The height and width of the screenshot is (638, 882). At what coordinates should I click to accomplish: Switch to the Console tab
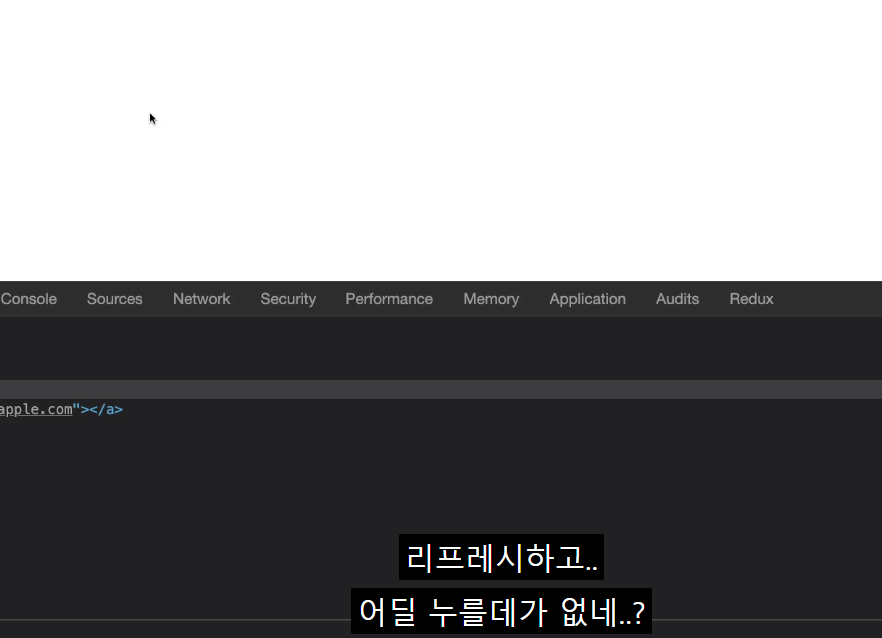coord(29,299)
